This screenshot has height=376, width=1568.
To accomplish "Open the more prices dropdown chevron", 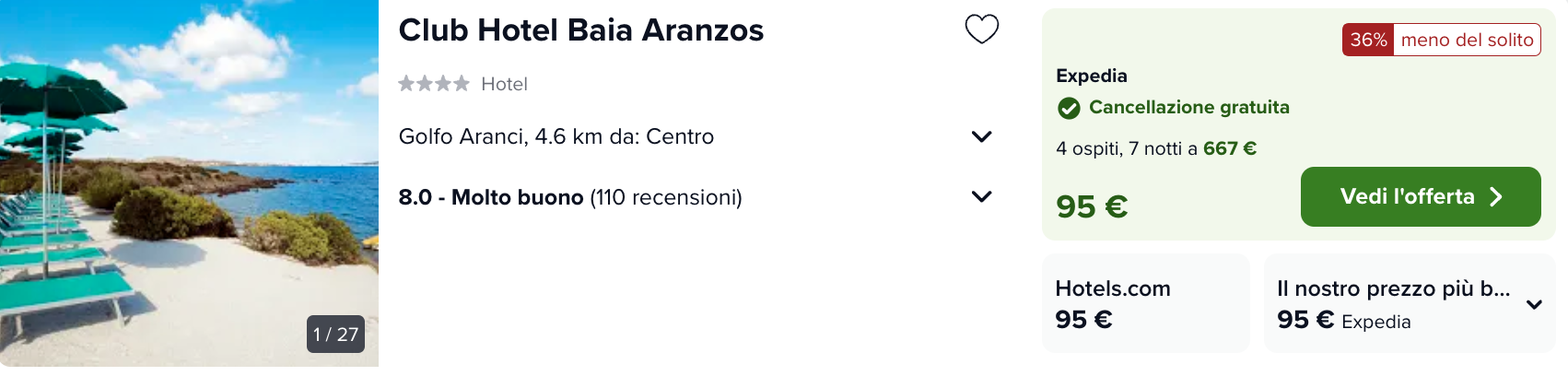I will point(1534,304).
